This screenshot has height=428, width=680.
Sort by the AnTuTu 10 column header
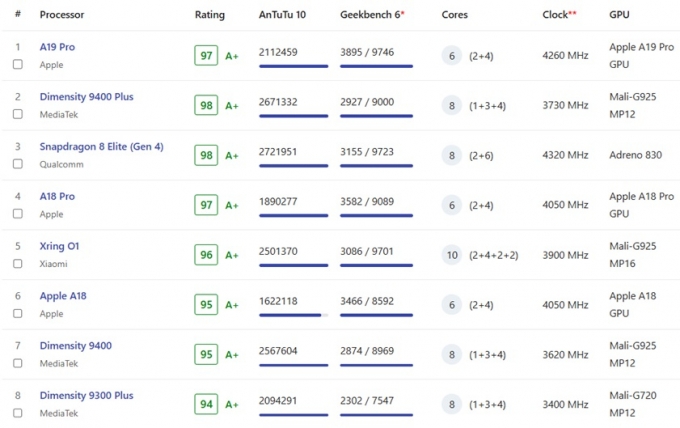[282, 15]
